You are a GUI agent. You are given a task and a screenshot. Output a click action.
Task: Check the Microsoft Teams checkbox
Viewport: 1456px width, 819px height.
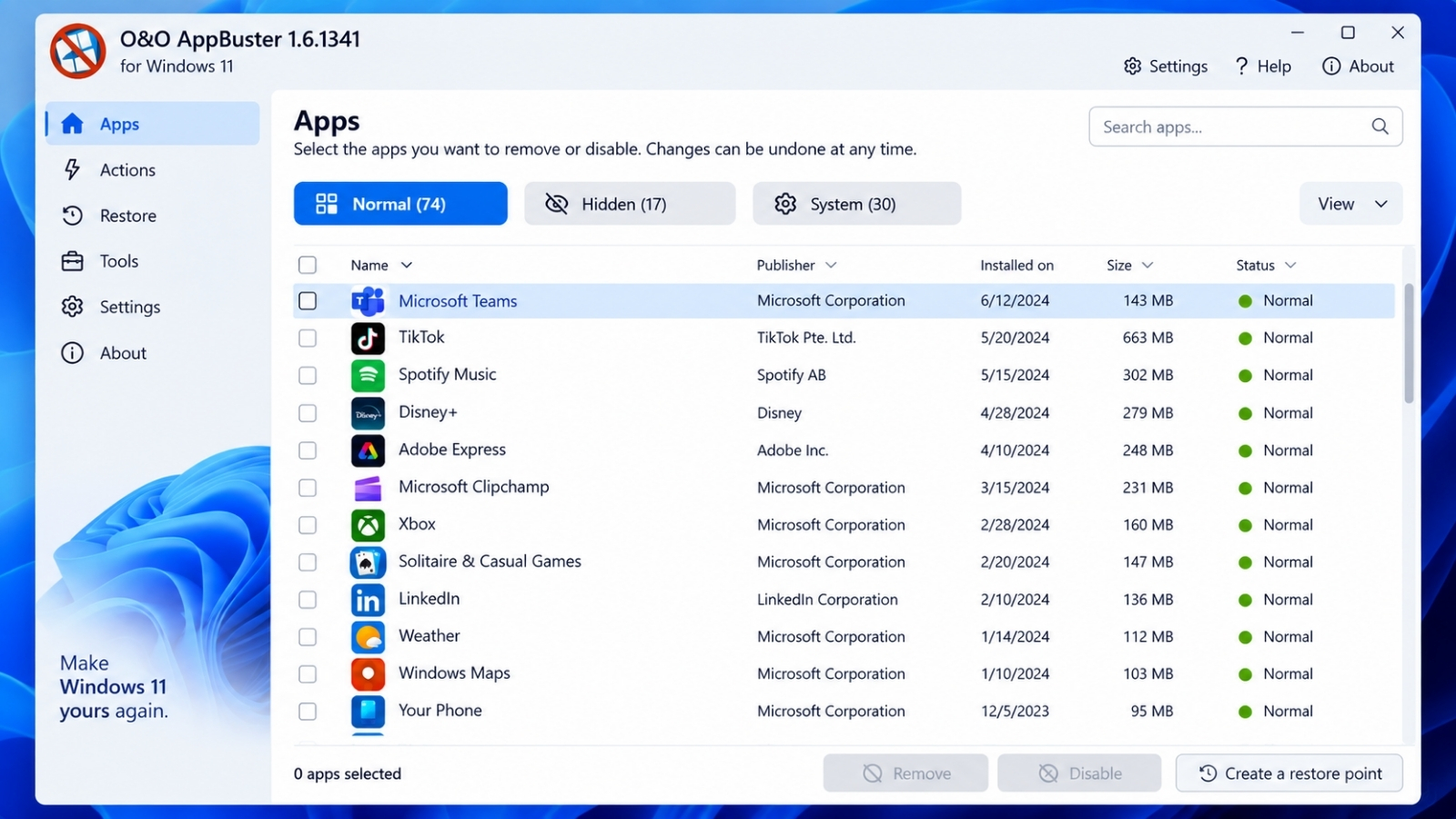point(308,300)
